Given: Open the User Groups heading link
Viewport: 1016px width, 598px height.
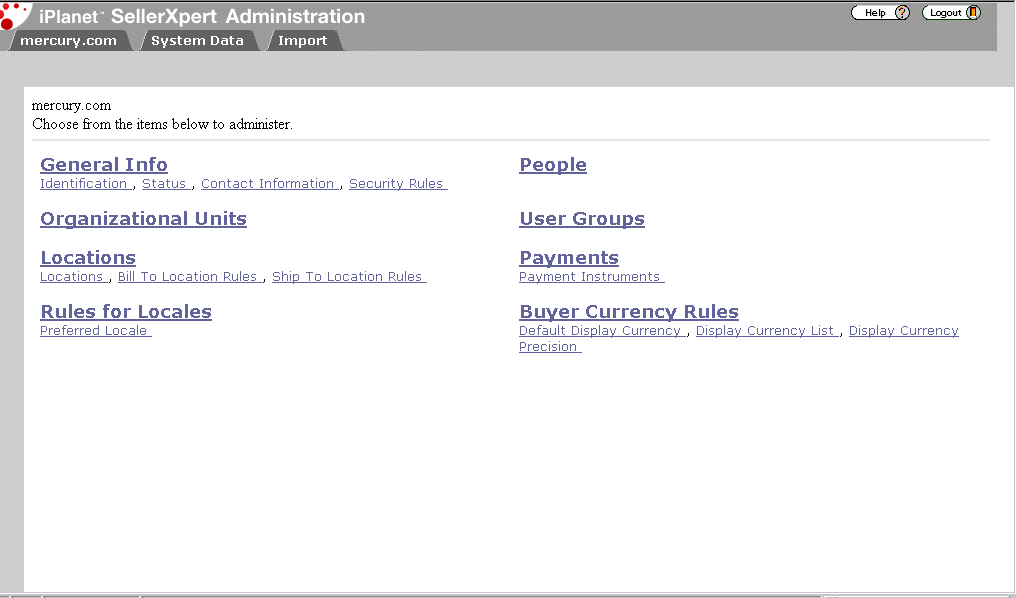Looking at the screenshot, I should click(x=582, y=219).
